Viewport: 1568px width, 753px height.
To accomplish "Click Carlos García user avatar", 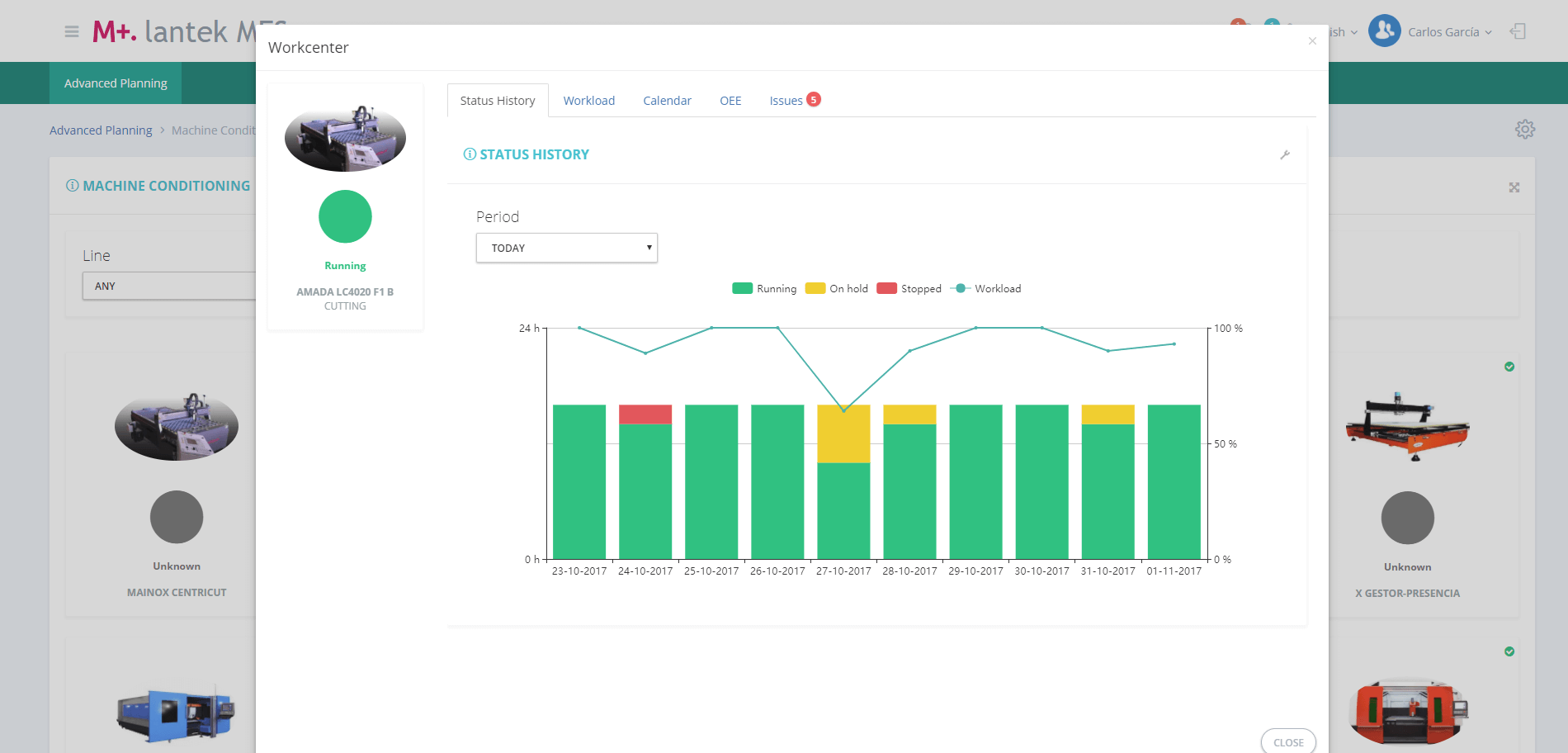I will pos(1384,31).
